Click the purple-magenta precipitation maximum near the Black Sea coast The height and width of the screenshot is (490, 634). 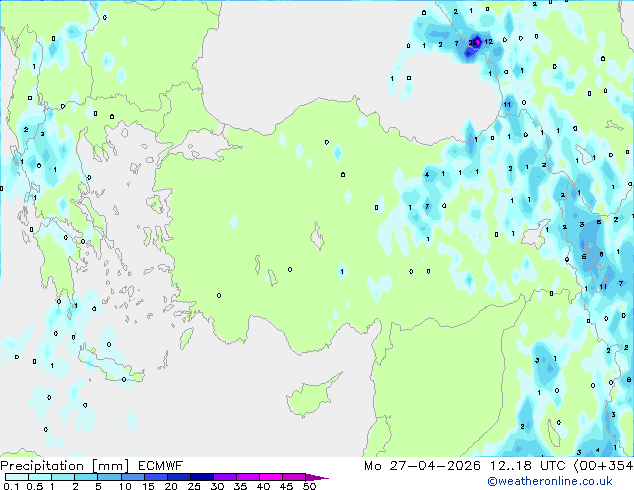[x=478, y=41]
